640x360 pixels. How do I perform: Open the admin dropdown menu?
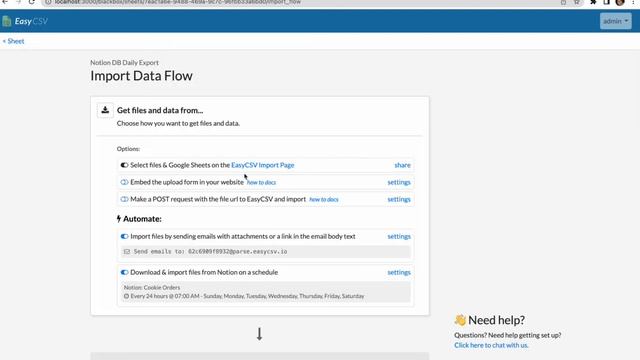point(616,21)
